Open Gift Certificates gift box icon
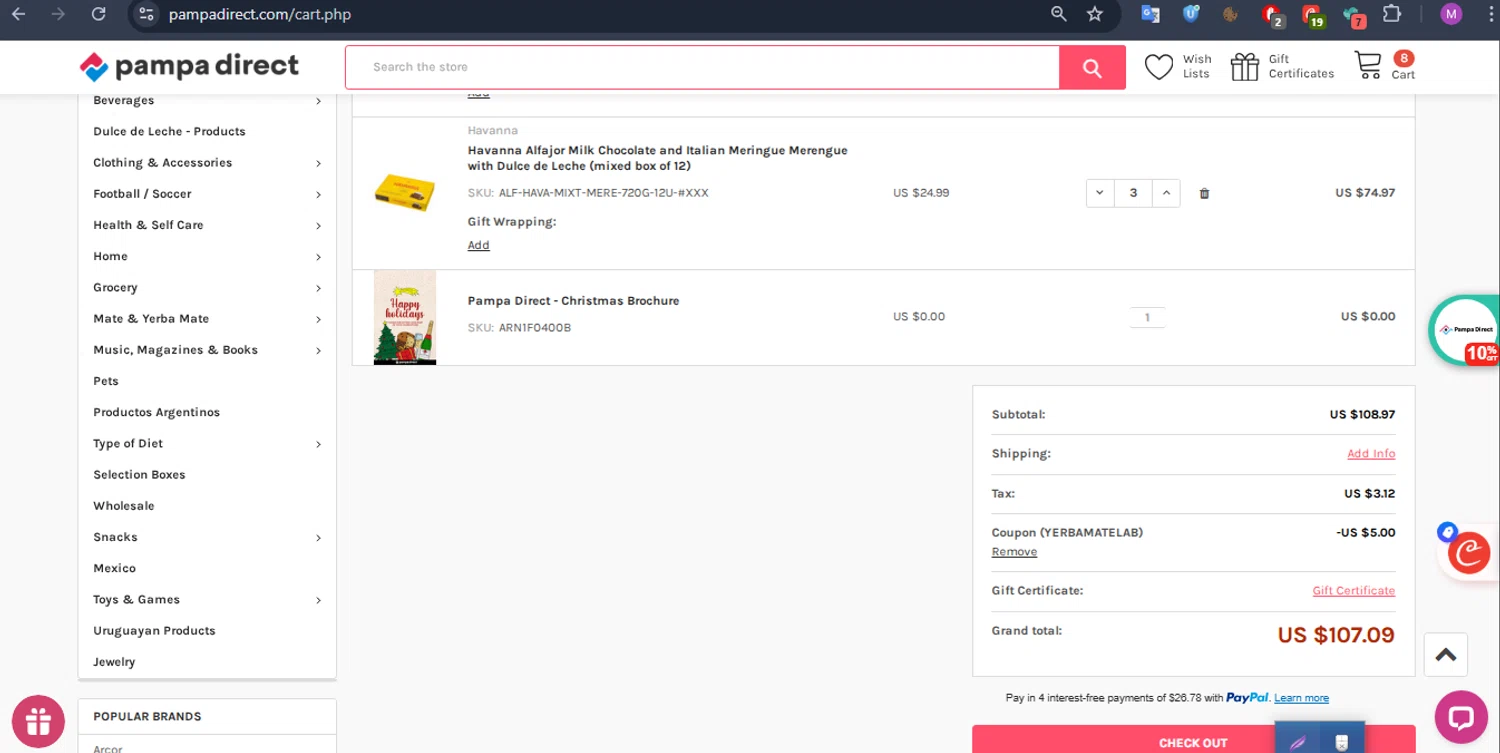 (1245, 67)
